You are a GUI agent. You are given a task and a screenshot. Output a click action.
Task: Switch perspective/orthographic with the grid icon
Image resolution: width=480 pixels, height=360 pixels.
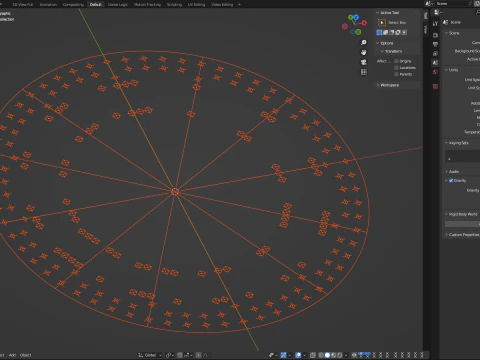[x=364, y=72]
